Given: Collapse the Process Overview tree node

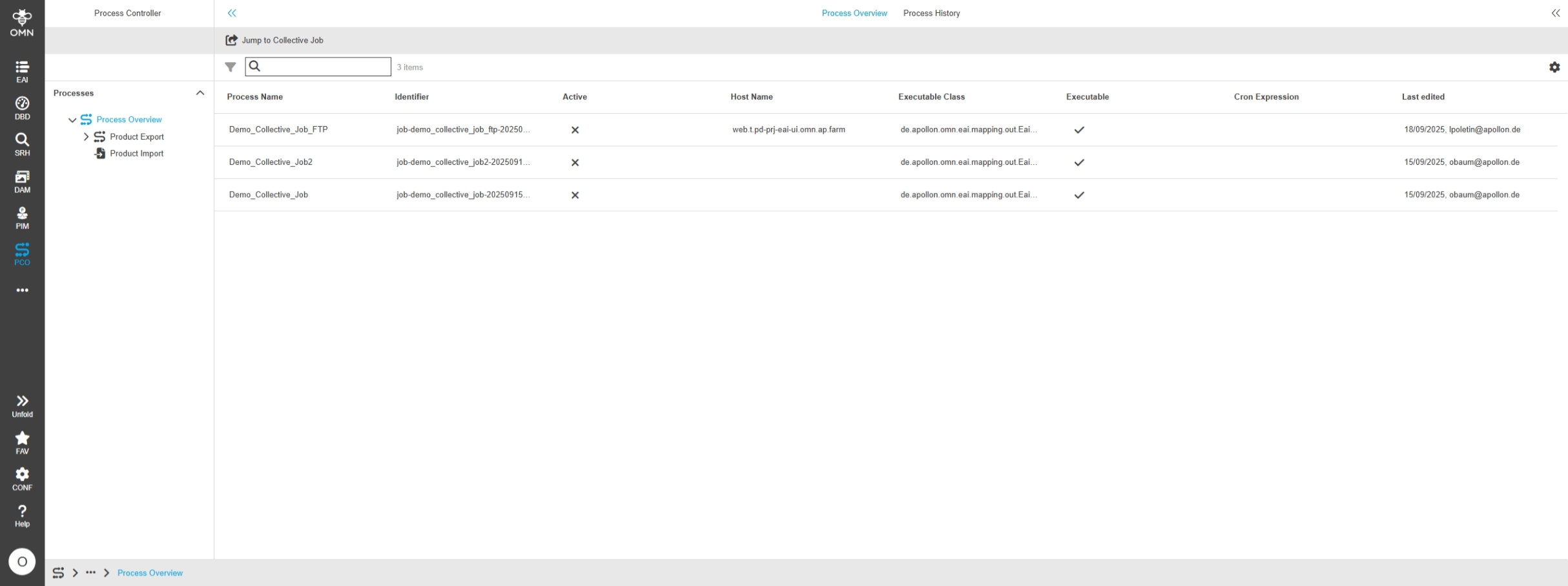Looking at the screenshot, I should 72,120.
